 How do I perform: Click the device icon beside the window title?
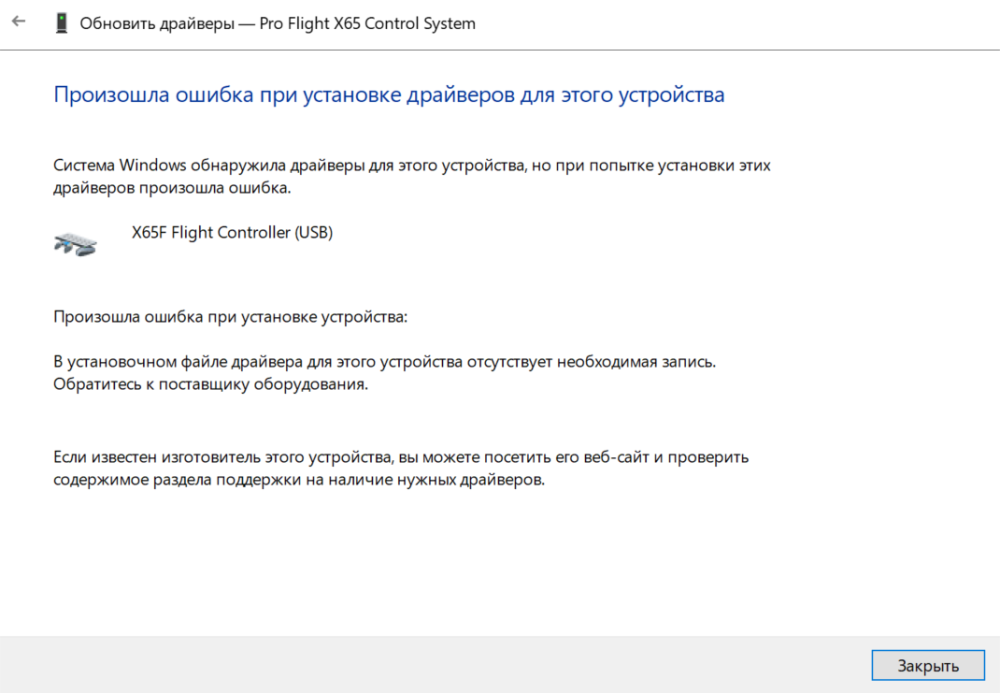tap(62, 23)
